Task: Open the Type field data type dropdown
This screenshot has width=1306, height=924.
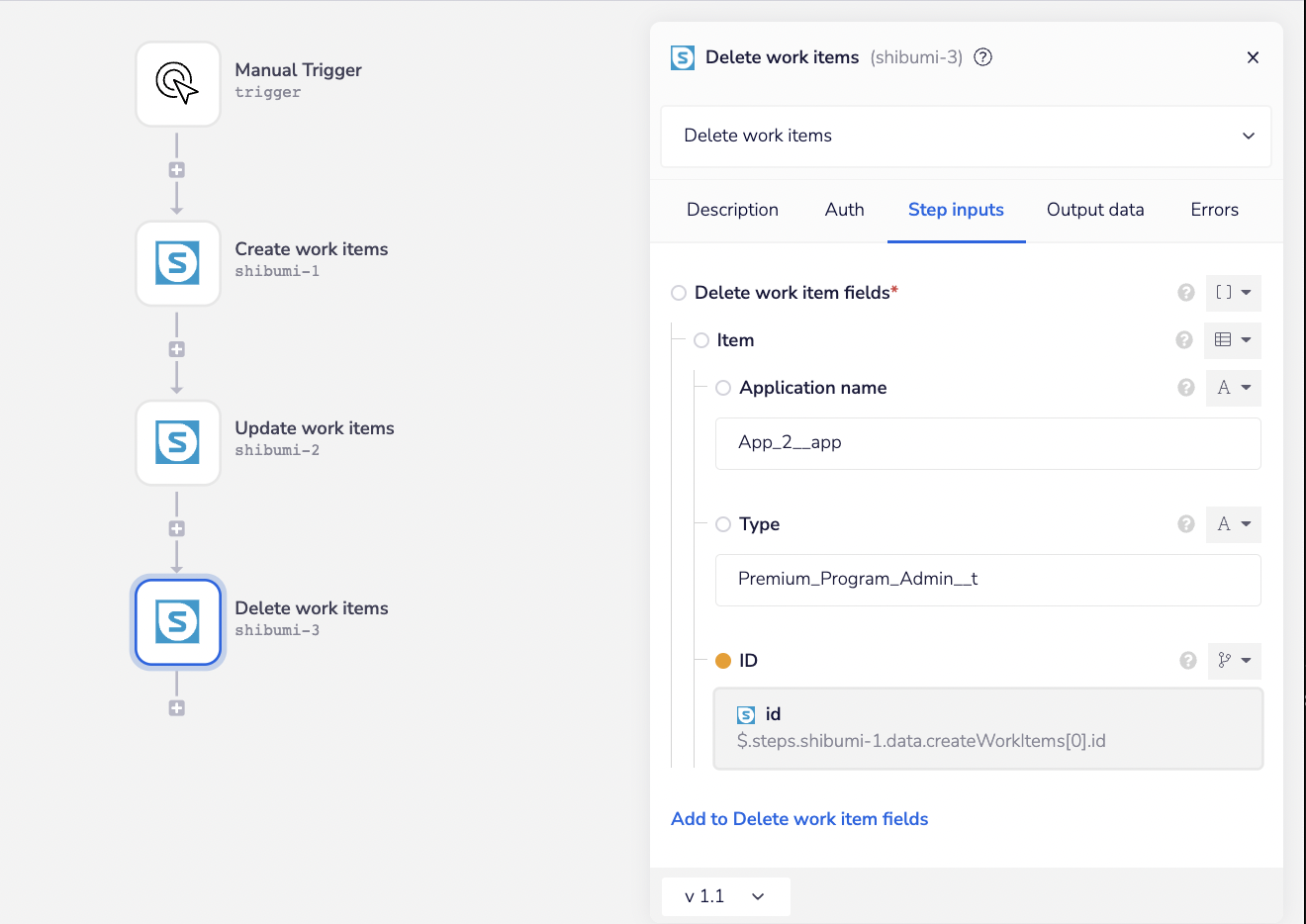Action: pos(1233,524)
